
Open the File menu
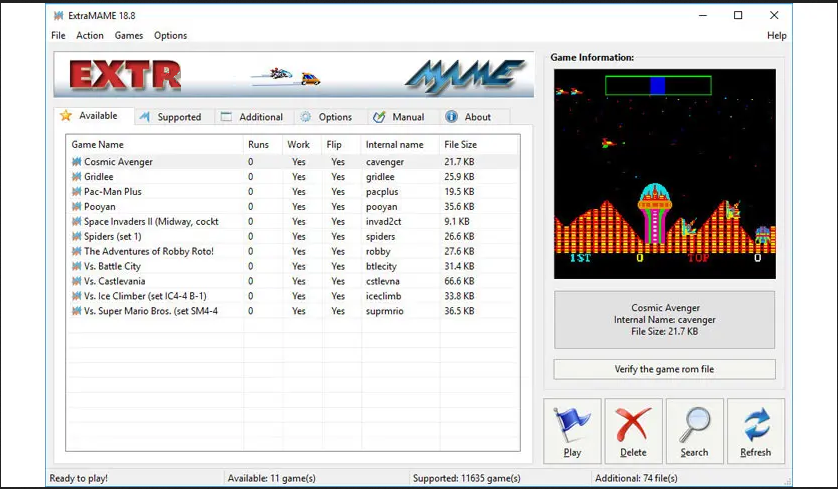click(x=58, y=35)
